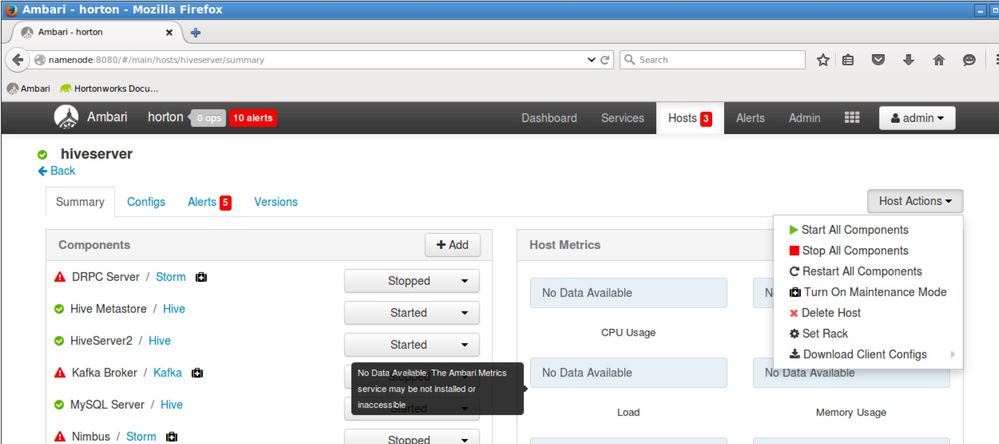Select Start All Components
This screenshot has width=999, height=444.
(848, 230)
